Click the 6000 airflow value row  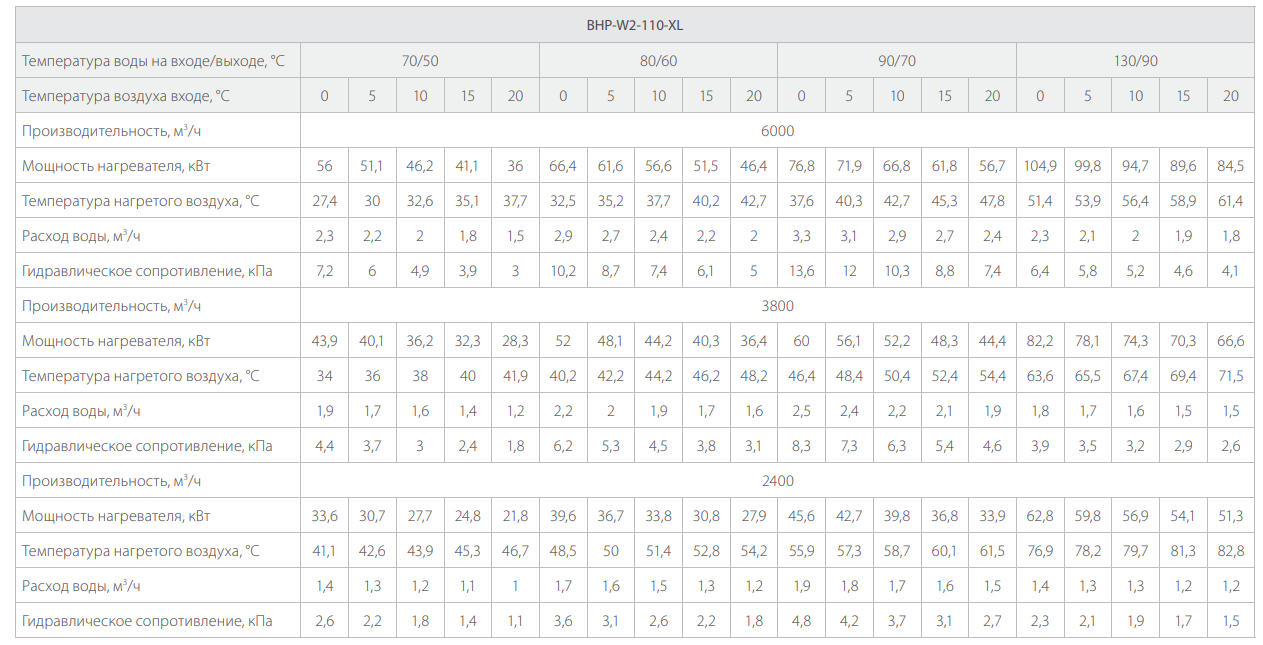777,131
